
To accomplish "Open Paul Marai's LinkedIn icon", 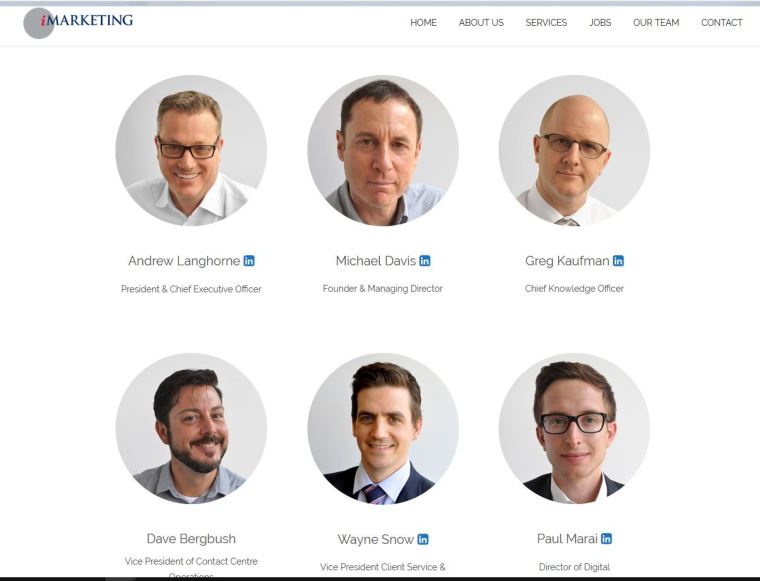I will (x=606, y=538).
